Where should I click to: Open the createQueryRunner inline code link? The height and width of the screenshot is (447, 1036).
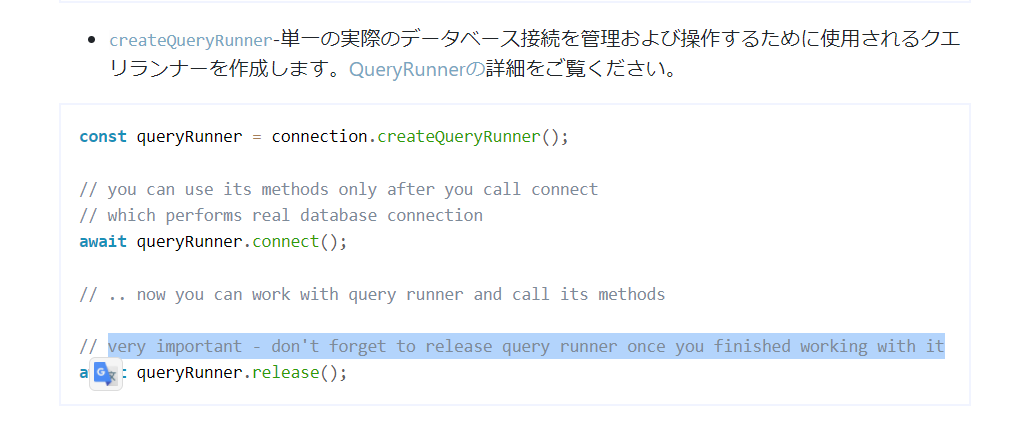[x=191, y=40]
